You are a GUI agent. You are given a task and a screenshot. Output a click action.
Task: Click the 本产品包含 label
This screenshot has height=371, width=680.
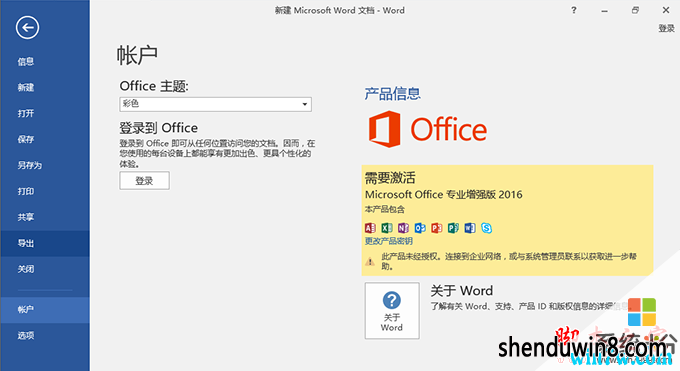tap(384, 210)
